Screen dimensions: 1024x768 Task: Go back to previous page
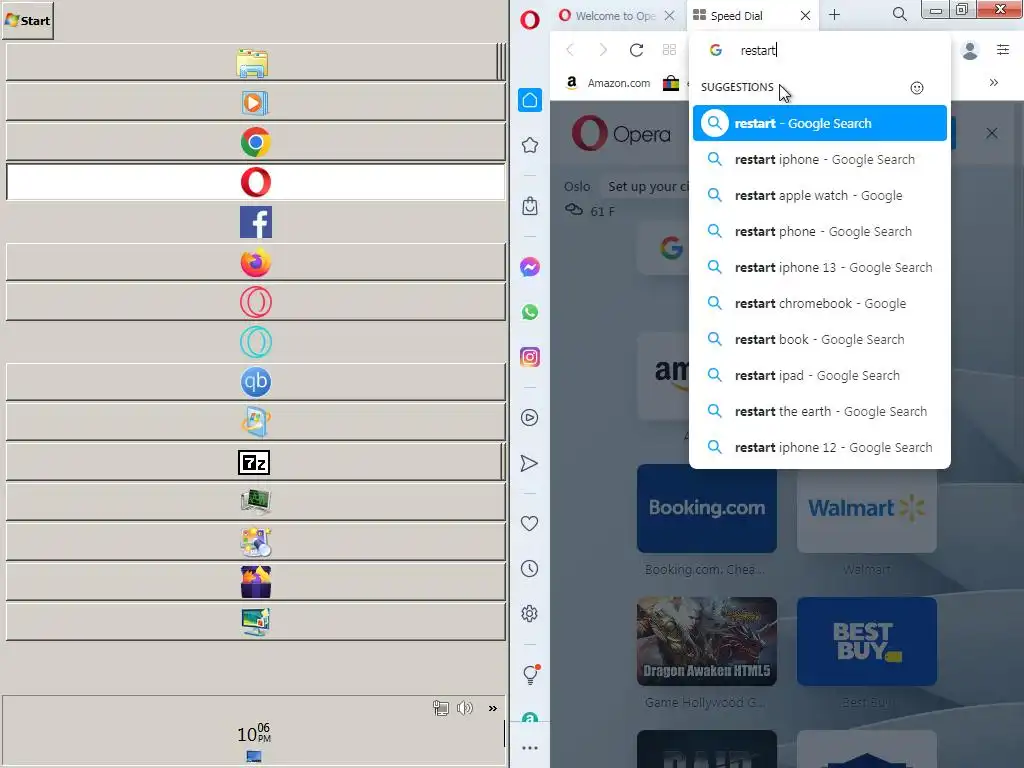570,50
